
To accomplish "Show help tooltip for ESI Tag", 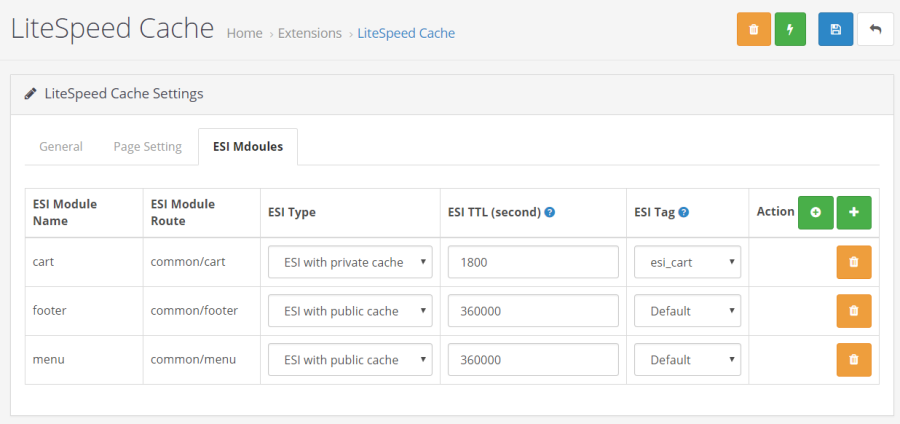I will 682,212.
